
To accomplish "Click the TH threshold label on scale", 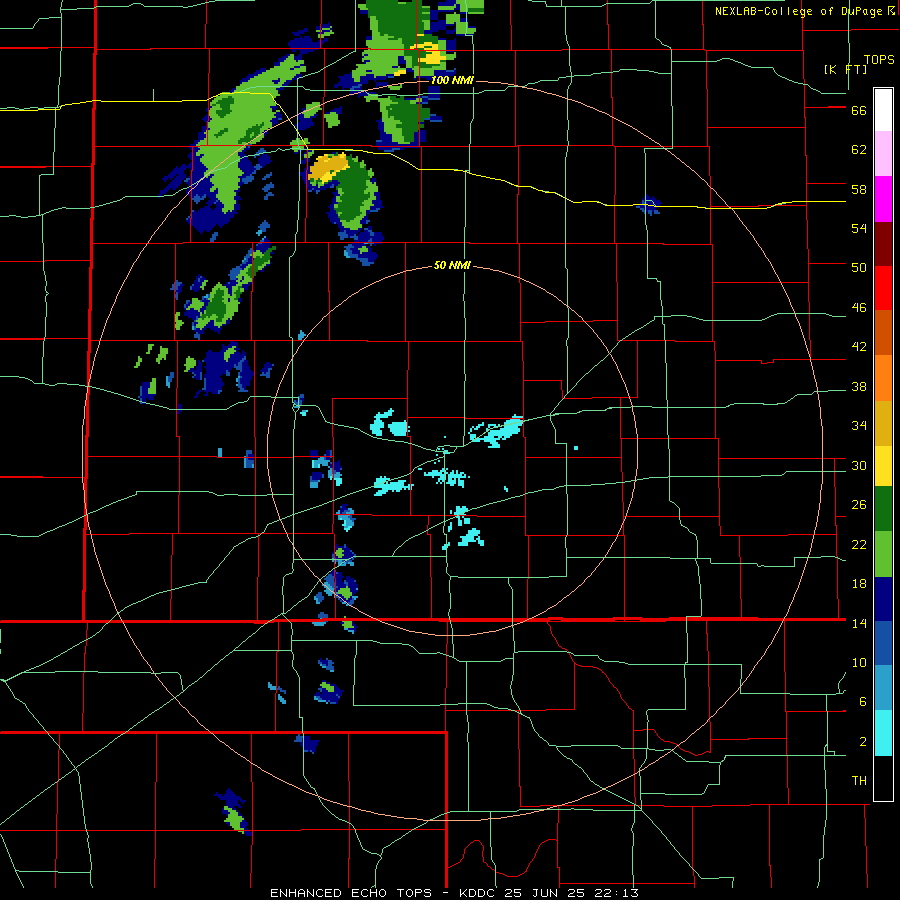I will tap(859, 781).
